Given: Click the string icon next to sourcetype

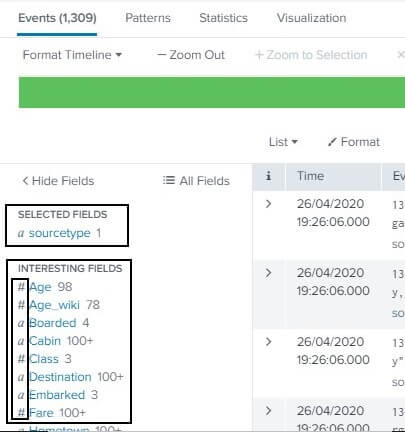Looking at the screenshot, I should [x=21, y=233].
